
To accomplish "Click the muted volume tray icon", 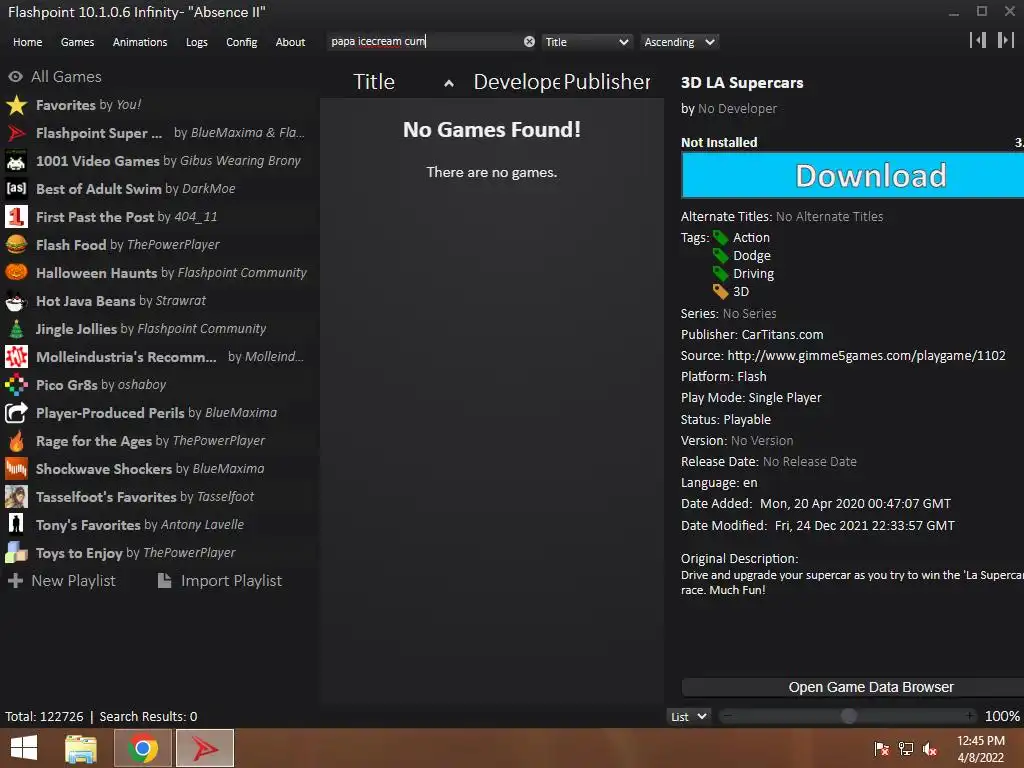I will tap(930, 748).
